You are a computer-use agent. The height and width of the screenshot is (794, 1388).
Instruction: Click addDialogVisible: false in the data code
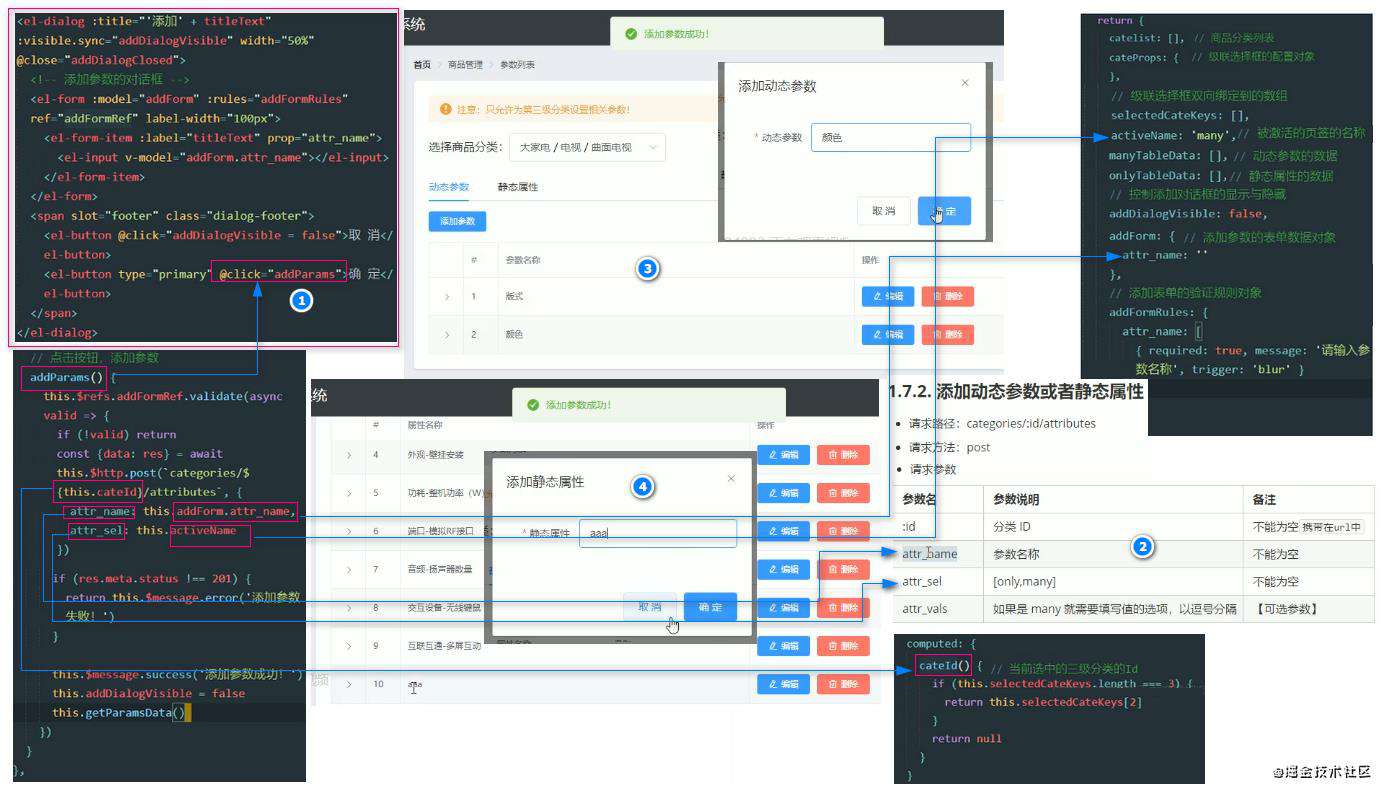pyautogui.click(x=1188, y=213)
